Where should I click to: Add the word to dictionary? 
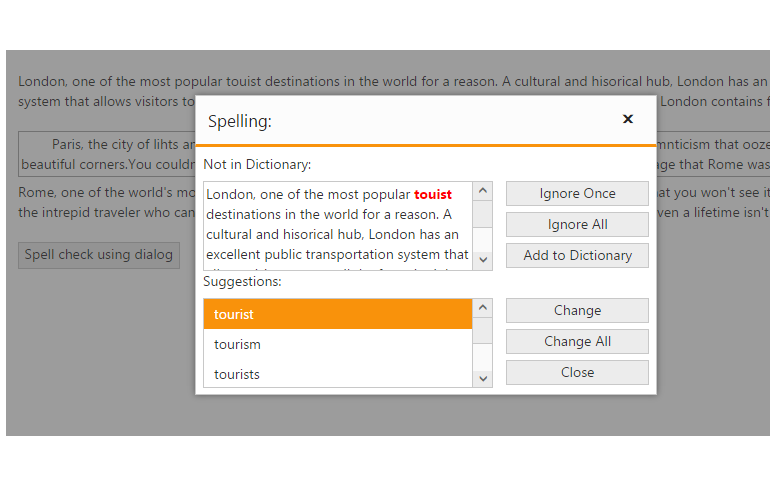point(577,256)
